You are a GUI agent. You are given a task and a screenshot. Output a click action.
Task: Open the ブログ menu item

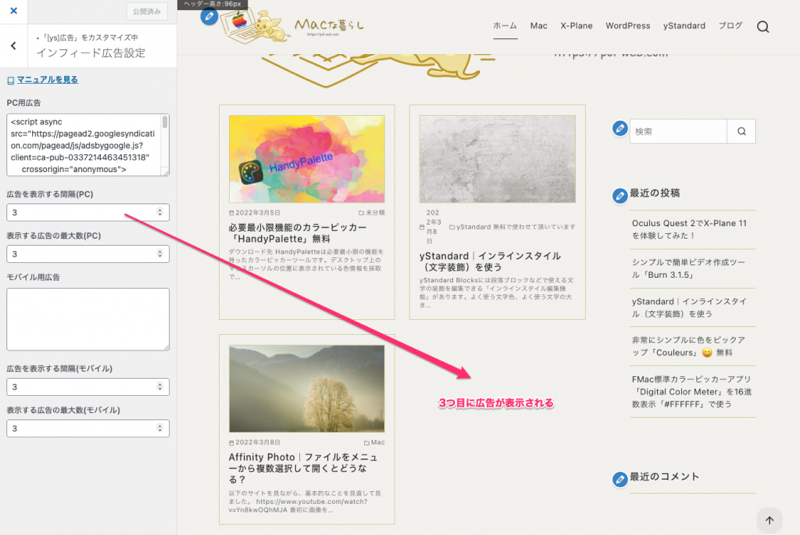point(731,26)
